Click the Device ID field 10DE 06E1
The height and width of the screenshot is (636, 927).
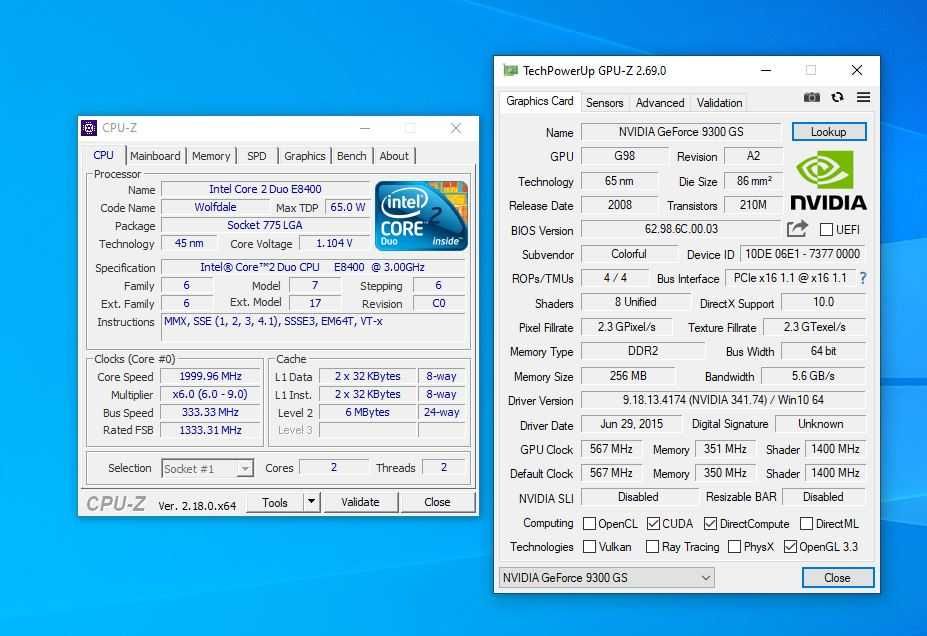[802, 254]
